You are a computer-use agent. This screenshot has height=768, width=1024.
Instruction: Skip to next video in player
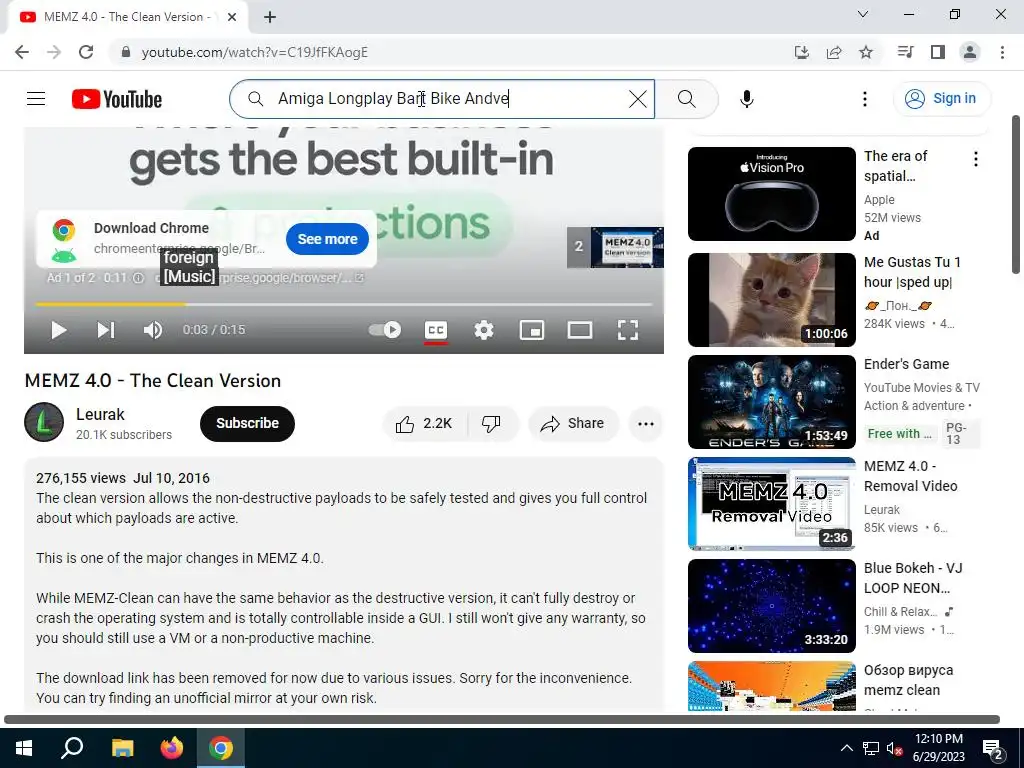point(106,330)
